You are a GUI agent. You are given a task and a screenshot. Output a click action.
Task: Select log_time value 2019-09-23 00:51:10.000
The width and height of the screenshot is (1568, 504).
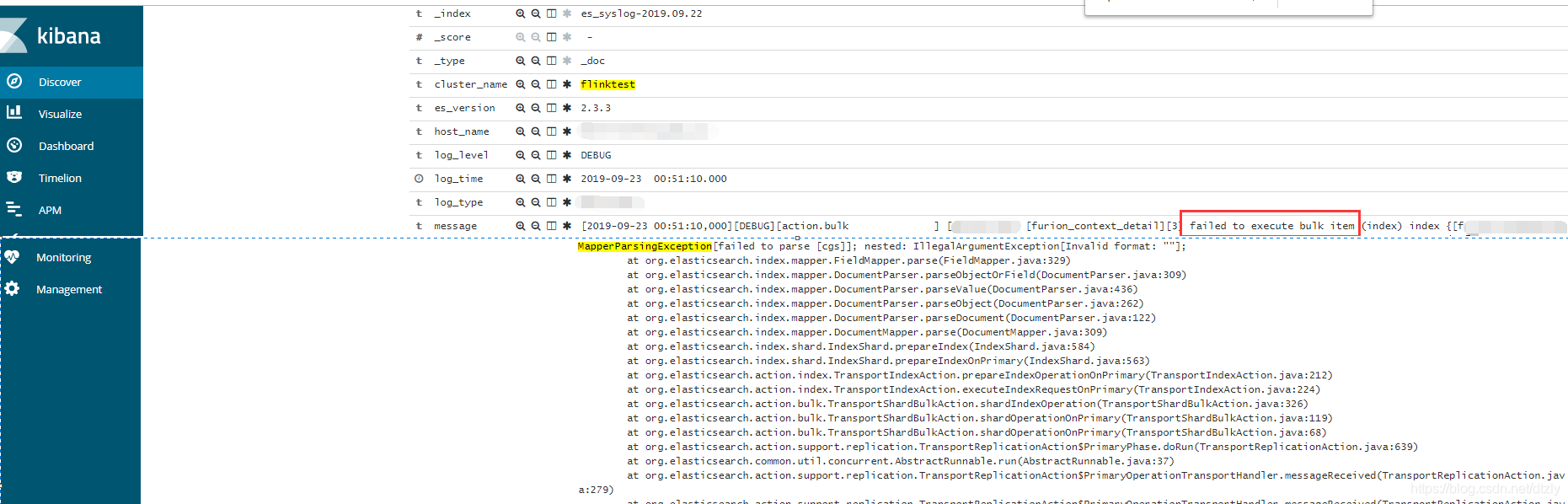[653, 179]
